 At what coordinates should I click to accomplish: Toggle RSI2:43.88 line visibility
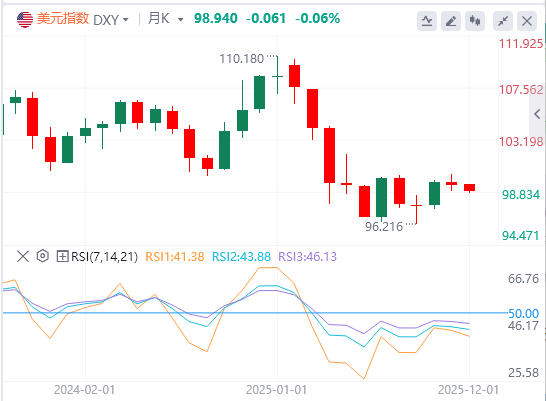click(x=241, y=257)
